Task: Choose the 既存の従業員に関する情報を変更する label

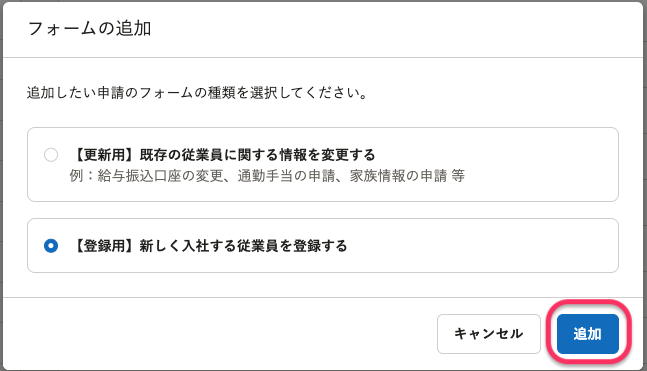Action: pos(257,155)
